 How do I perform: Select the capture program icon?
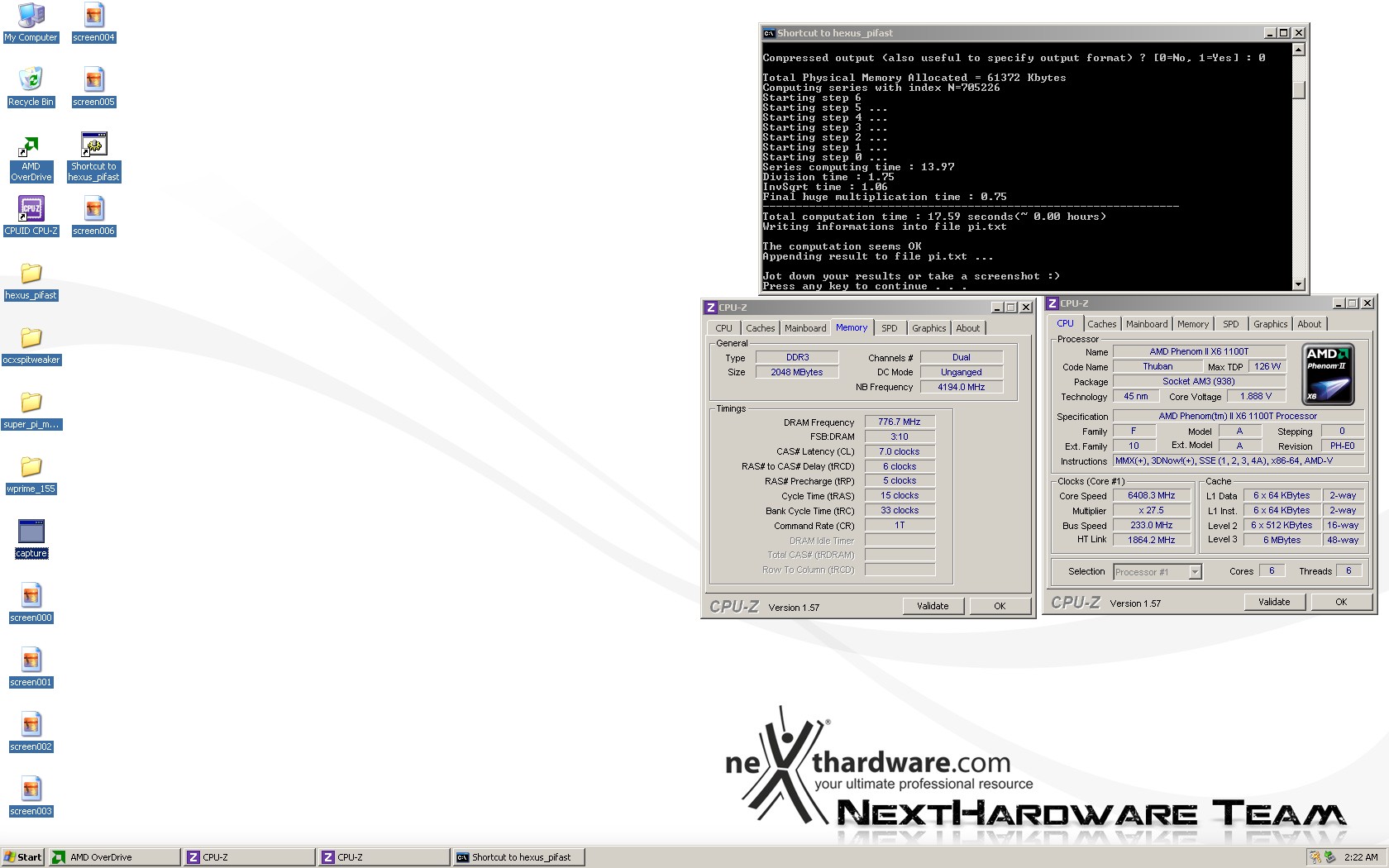pyautogui.click(x=31, y=538)
